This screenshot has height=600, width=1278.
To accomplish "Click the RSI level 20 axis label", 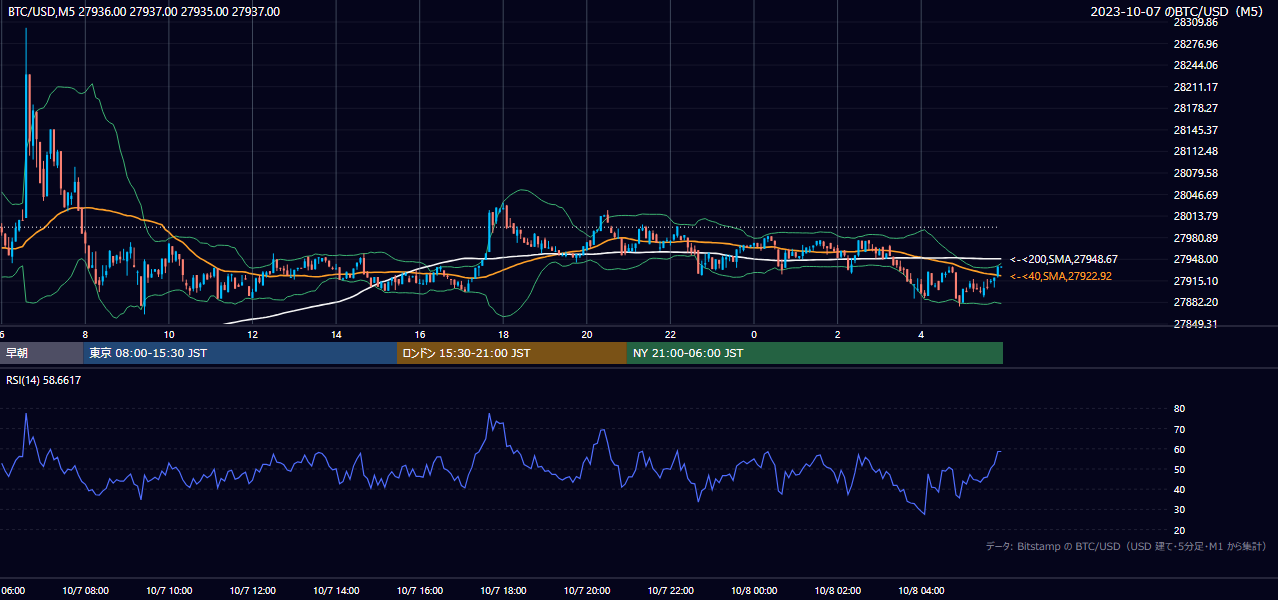I will click(1179, 530).
